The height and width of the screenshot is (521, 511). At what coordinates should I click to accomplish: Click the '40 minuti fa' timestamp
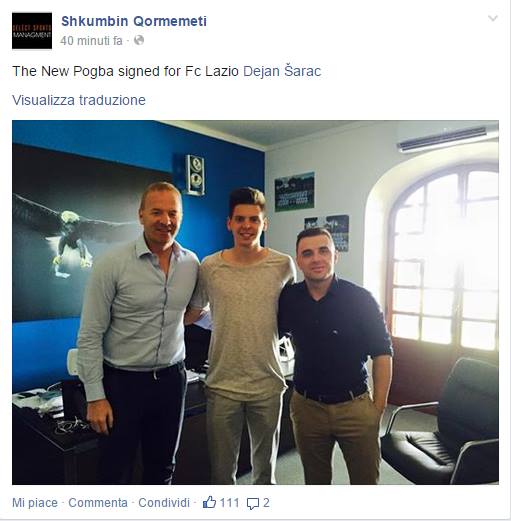pyautogui.click(x=91, y=41)
